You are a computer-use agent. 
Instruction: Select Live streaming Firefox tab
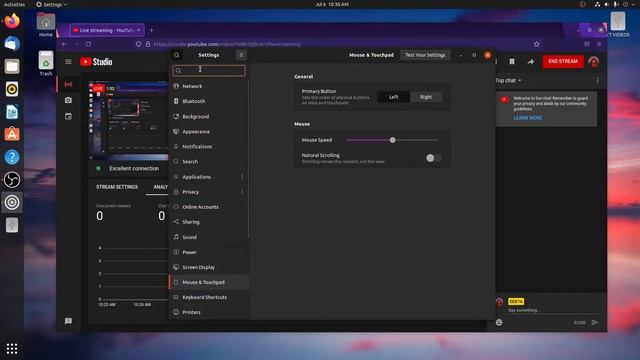pyautogui.click(x=107, y=30)
